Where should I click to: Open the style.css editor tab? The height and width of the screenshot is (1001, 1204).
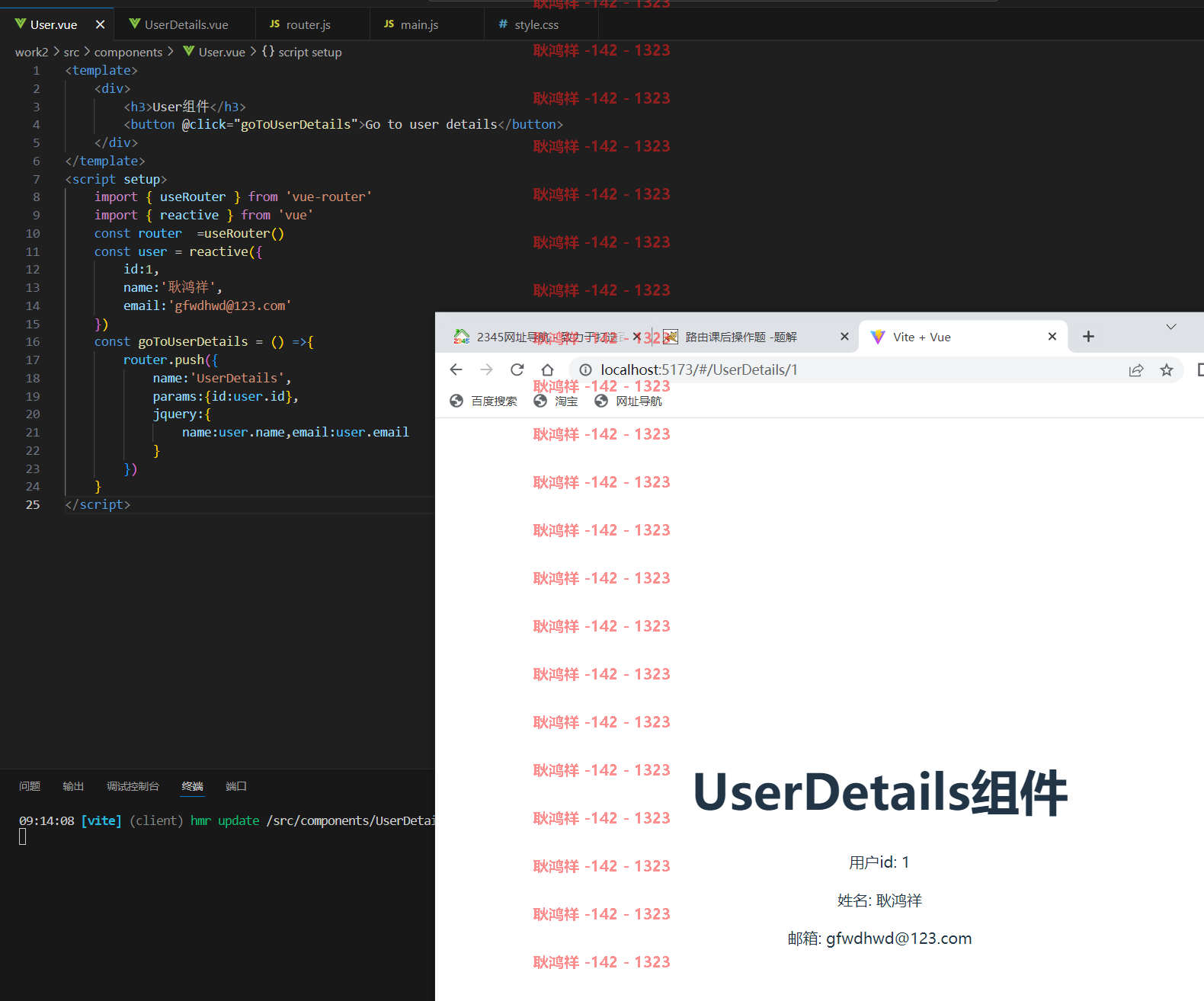tap(529, 24)
